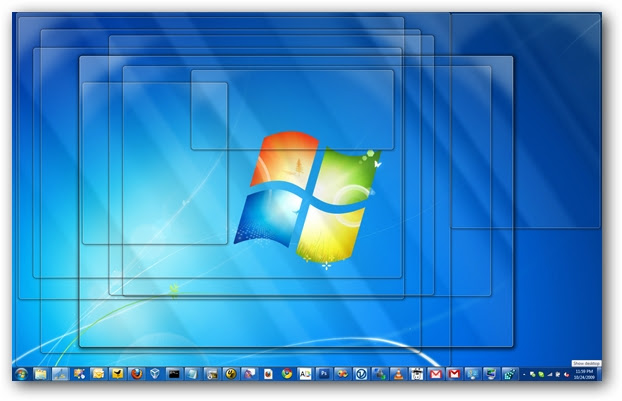This screenshot has height=401, width=622.
Task: Show hidden system tray icons arrow
Action: point(524,374)
